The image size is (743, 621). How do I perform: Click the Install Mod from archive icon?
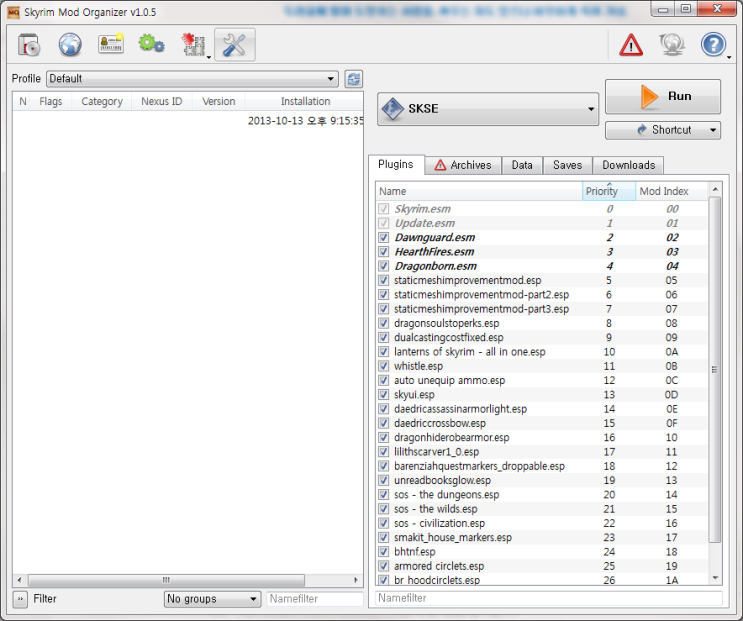pyautogui.click(x=29, y=45)
